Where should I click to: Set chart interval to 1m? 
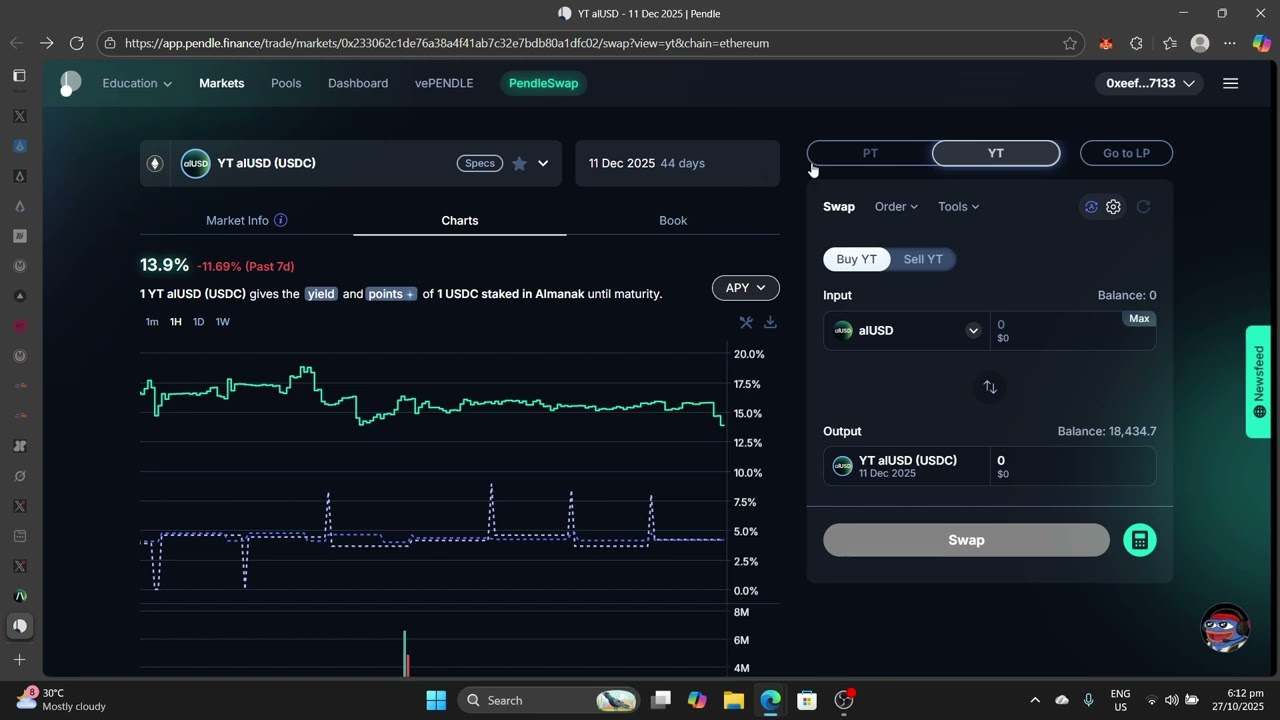(152, 322)
